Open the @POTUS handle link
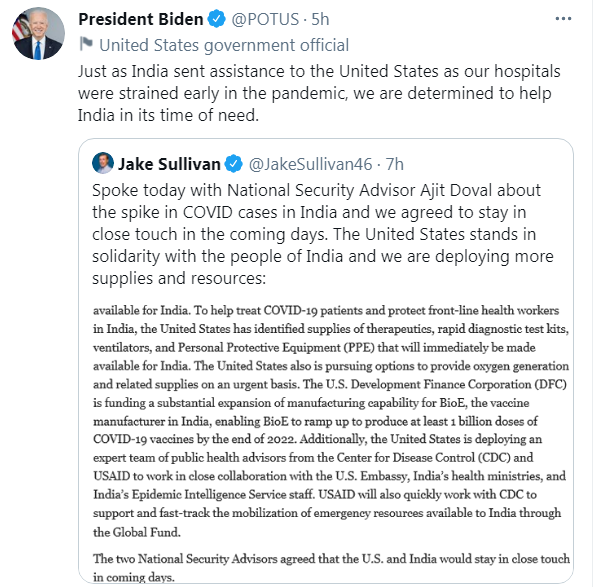594x587 pixels. (x=265, y=19)
